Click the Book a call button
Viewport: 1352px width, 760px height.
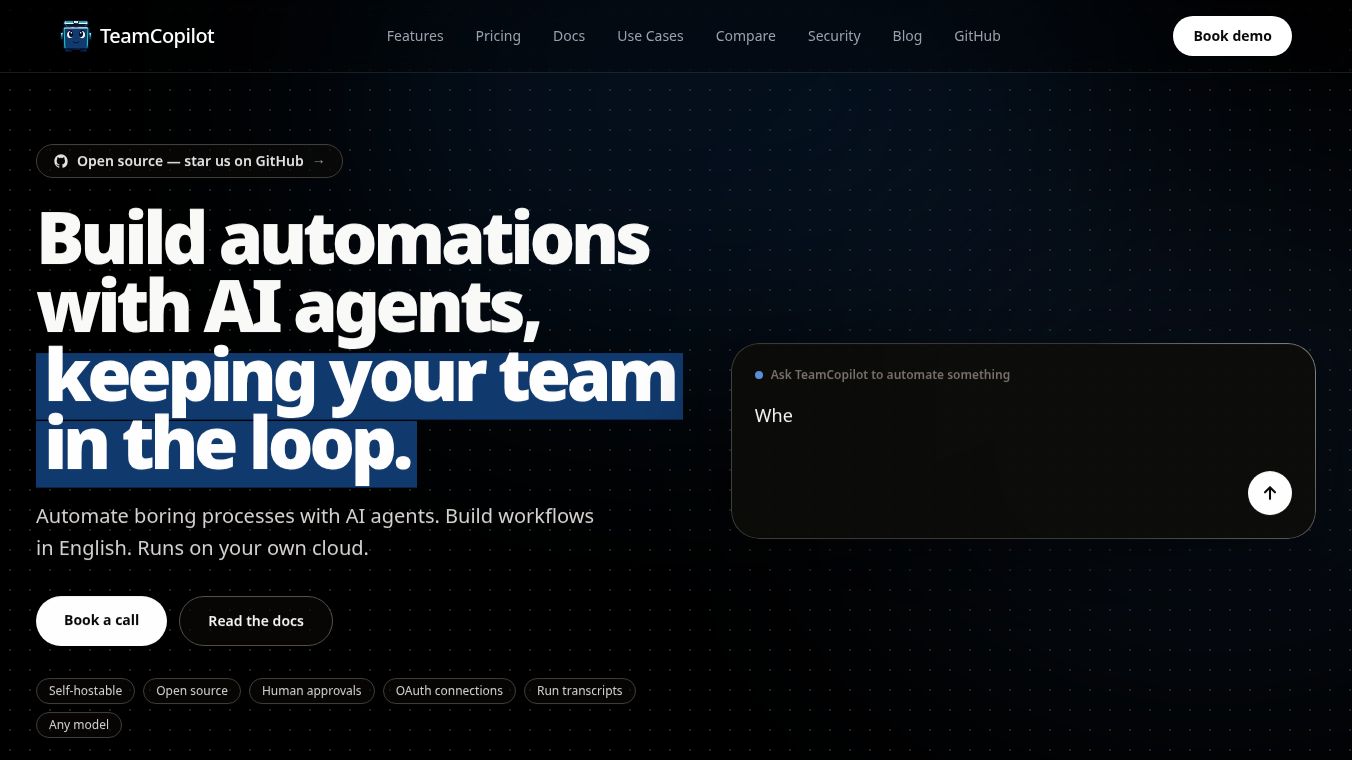click(101, 621)
